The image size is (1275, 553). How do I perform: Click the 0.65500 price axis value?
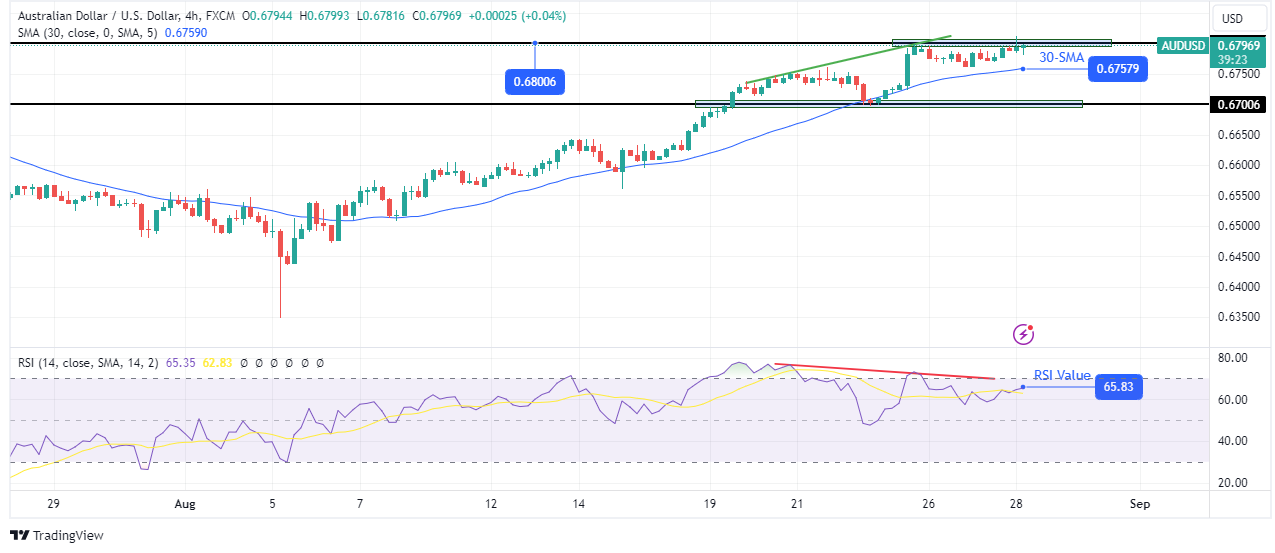pyautogui.click(x=1237, y=195)
